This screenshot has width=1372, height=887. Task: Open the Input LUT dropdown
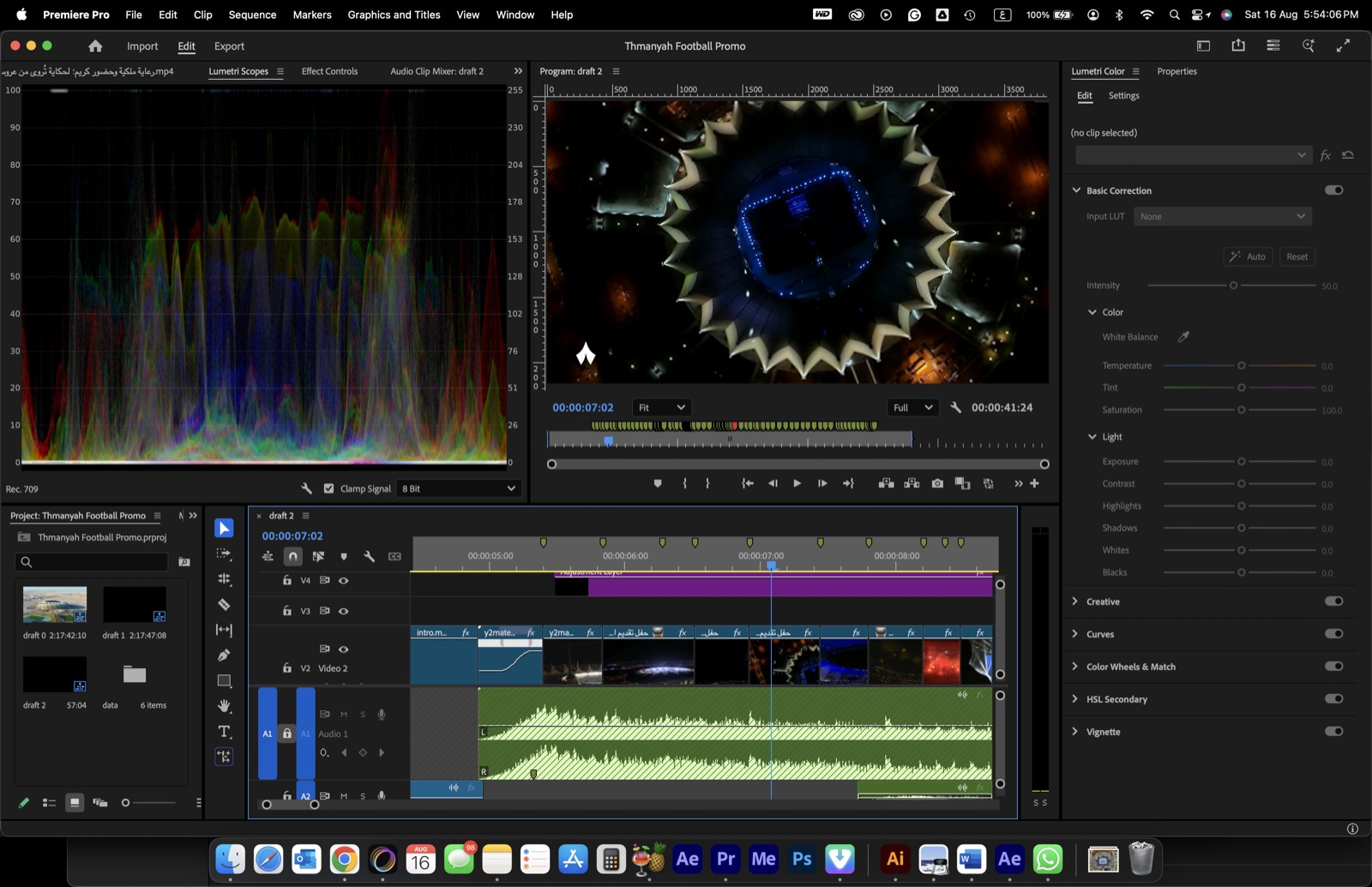[1222, 216]
